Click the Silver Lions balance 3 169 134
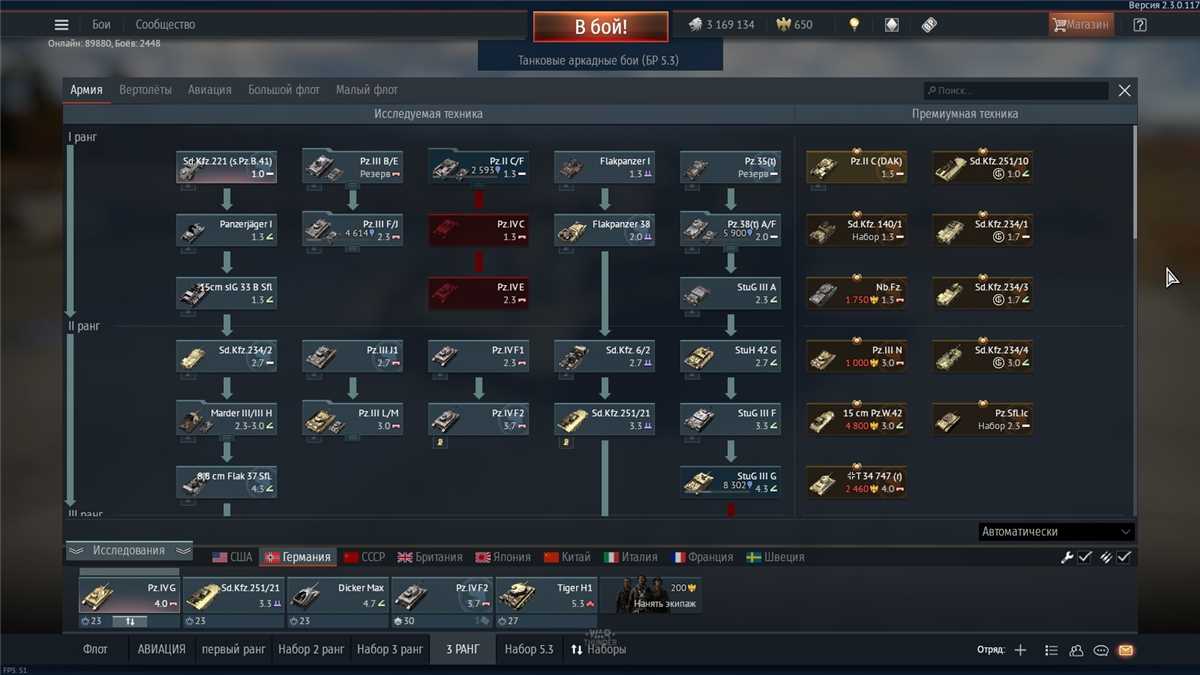Image resolution: width=1200 pixels, height=675 pixels. coord(721,25)
